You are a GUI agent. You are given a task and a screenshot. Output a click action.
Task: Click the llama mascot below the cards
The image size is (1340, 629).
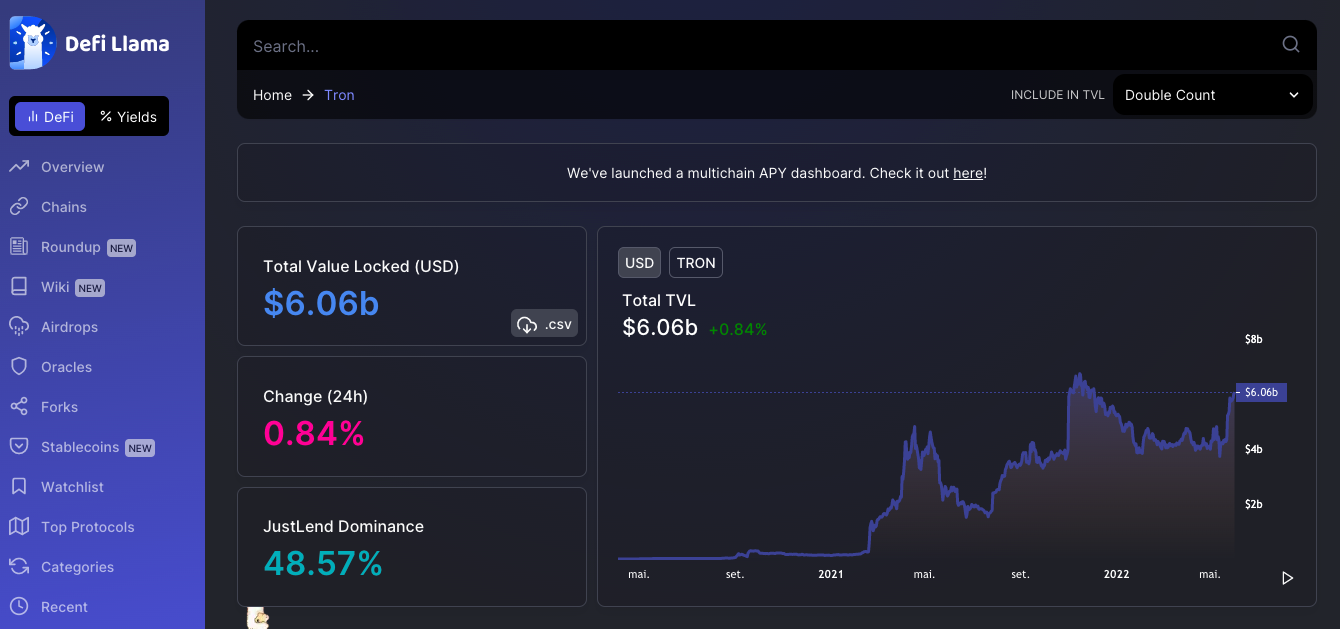point(258,618)
